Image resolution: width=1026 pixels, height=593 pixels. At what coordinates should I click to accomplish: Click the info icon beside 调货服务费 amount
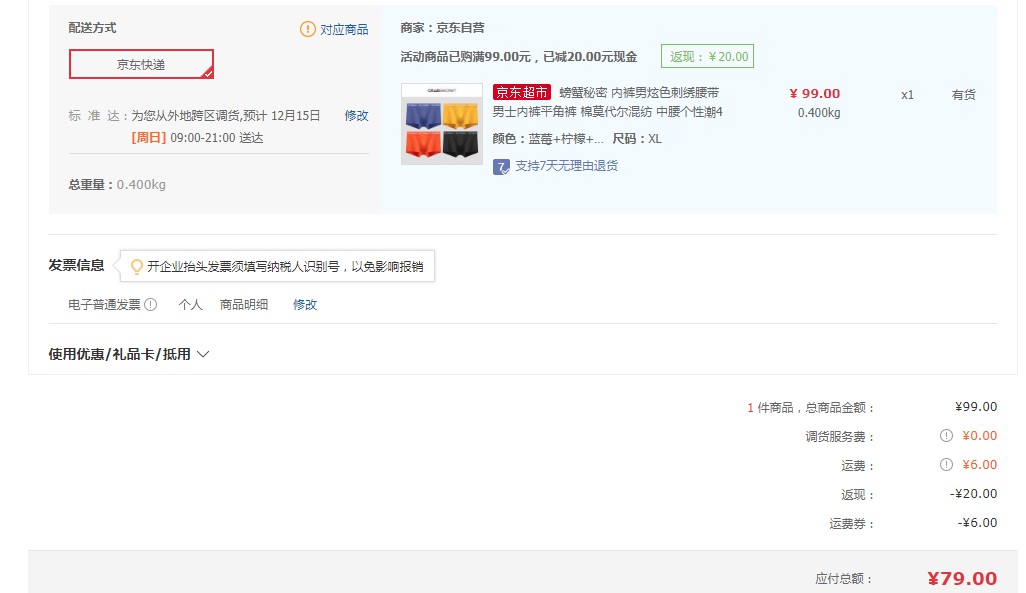(946, 436)
